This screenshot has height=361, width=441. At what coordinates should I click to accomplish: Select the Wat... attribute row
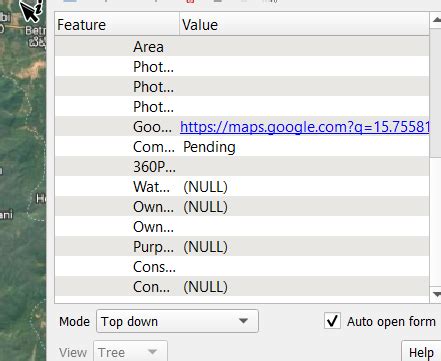click(x=242, y=187)
